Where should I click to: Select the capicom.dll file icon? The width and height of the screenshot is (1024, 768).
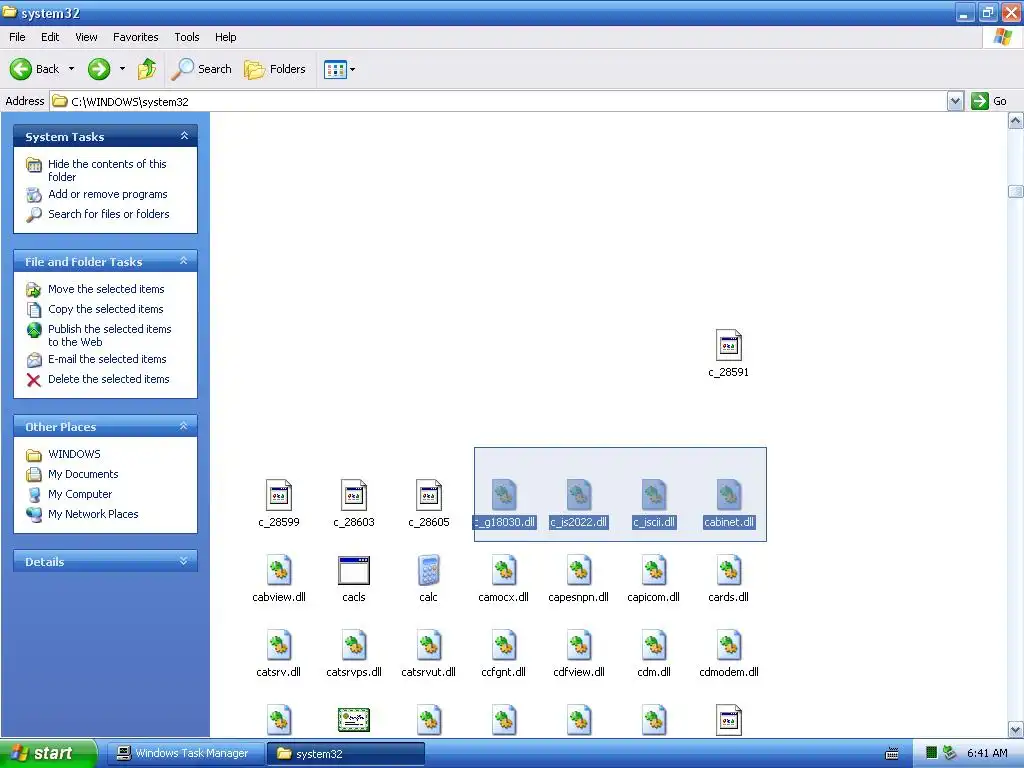pyautogui.click(x=654, y=571)
